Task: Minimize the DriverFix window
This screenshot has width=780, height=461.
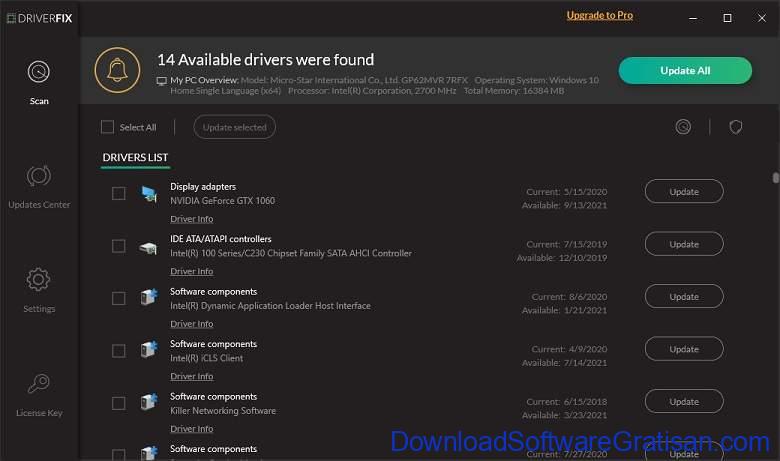Action: pyautogui.click(x=693, y=18)
